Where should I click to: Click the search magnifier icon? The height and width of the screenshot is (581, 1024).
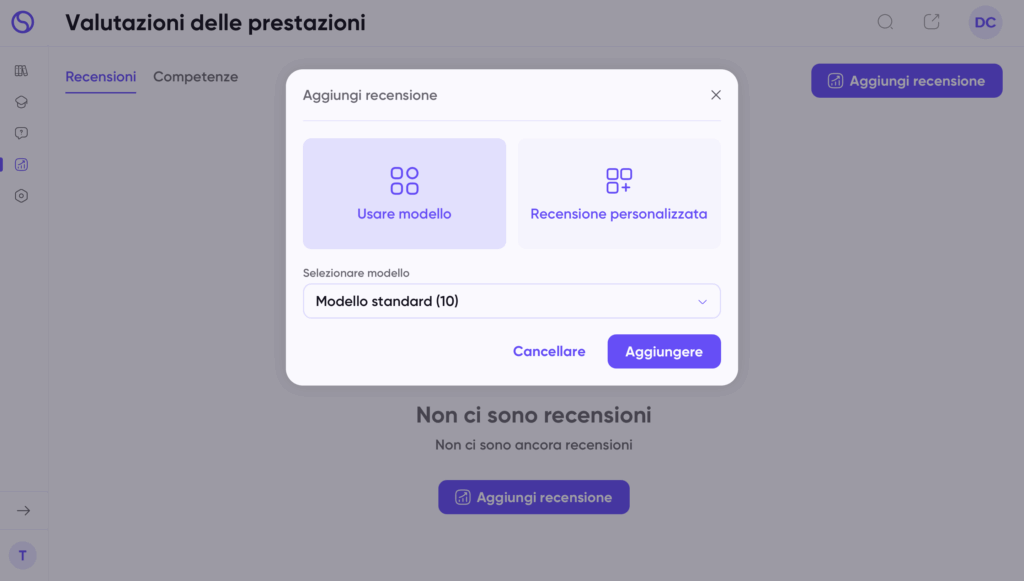click(885, 22)
